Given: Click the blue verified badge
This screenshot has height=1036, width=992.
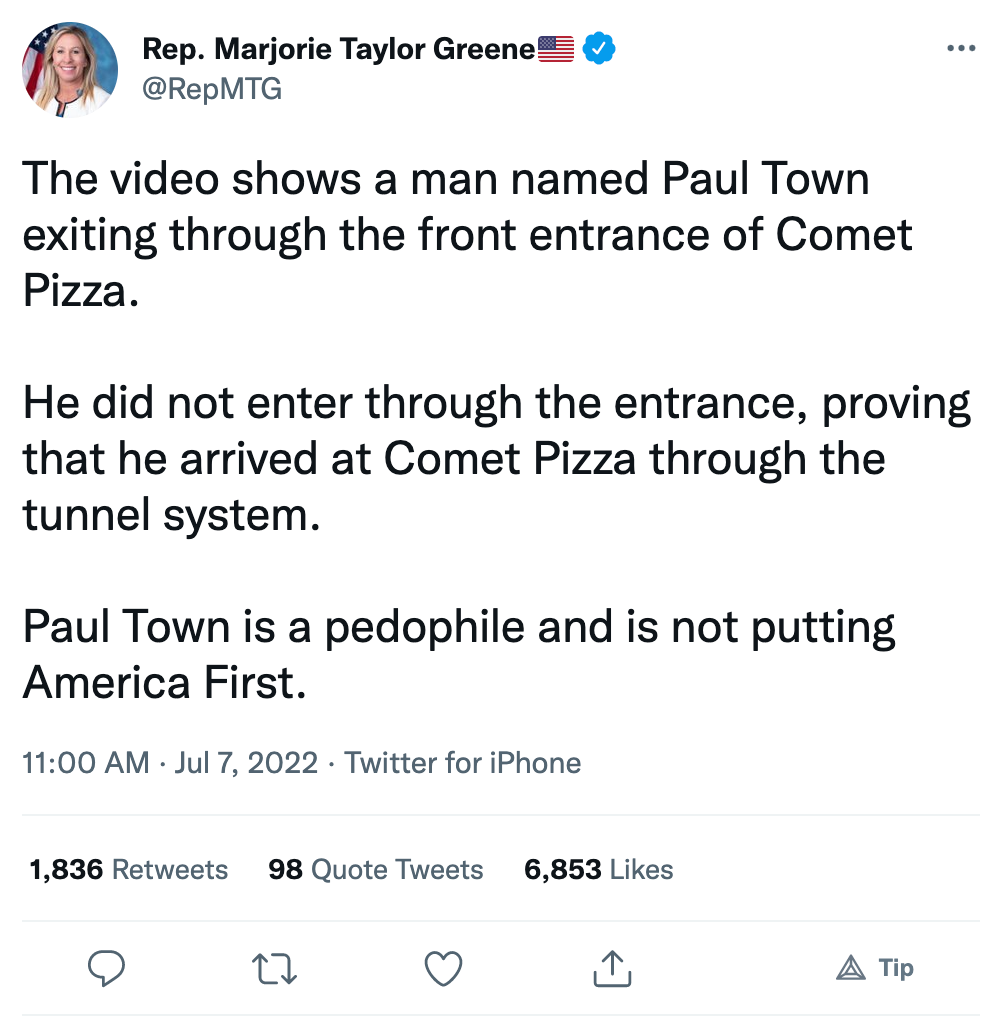Looking at the screenshot, I should (x=598, y=48).
